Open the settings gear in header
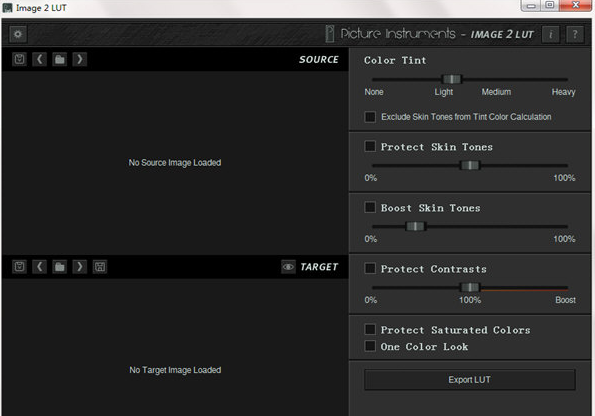The width and height of the screenshot is (595, 416). click(x=18, y=34)
